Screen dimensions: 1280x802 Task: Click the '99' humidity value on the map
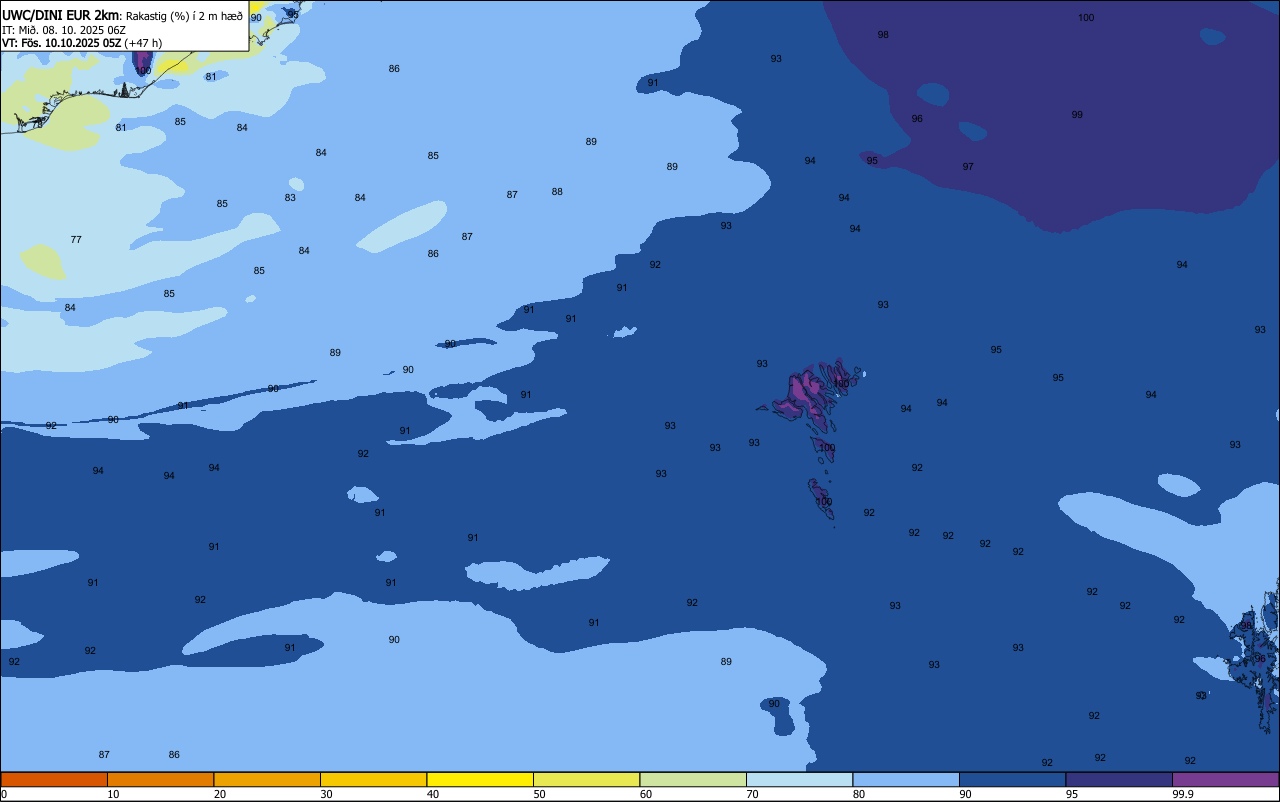[1077, 115]
